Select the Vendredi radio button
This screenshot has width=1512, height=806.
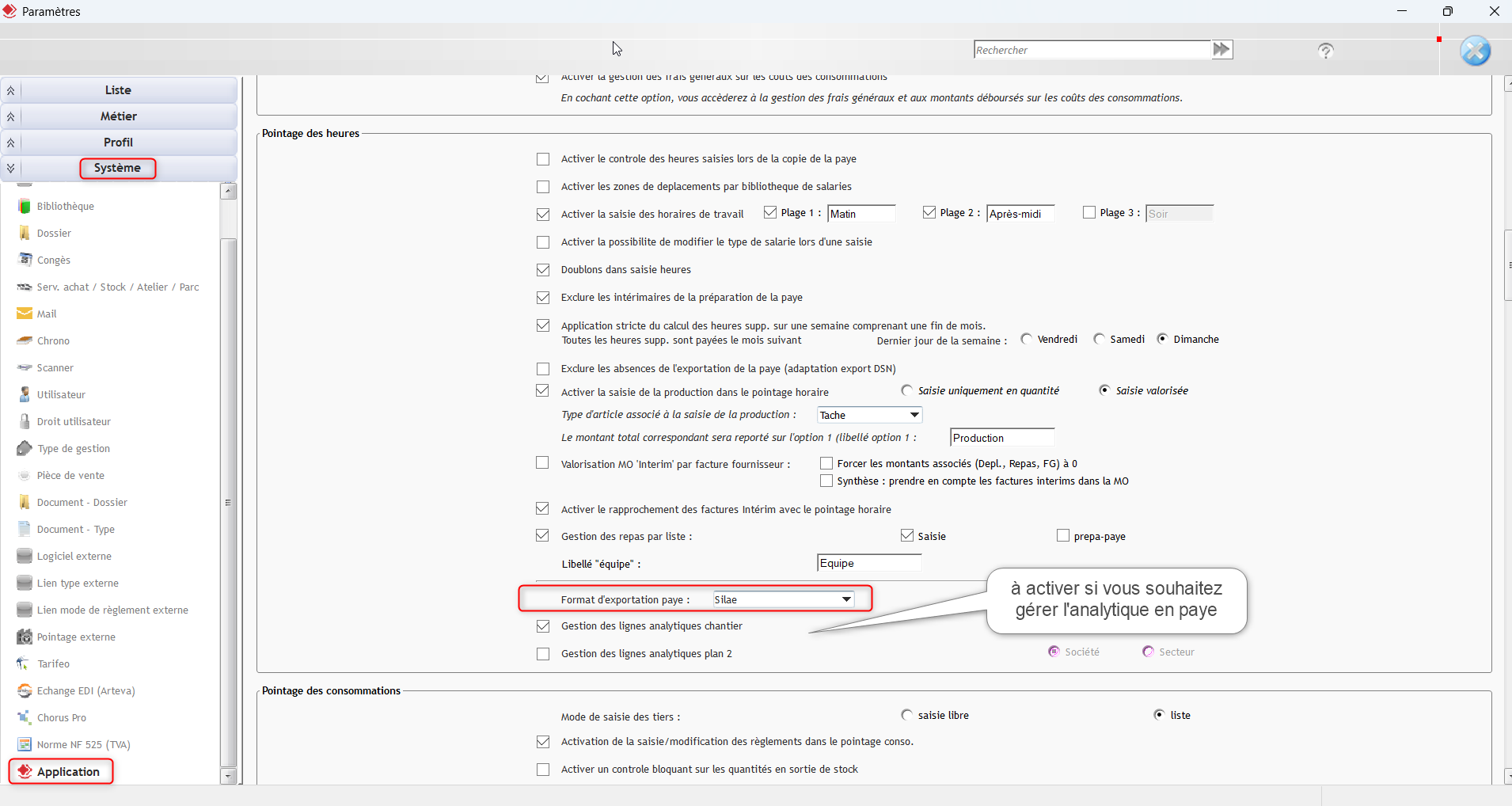pos(1027,340)
